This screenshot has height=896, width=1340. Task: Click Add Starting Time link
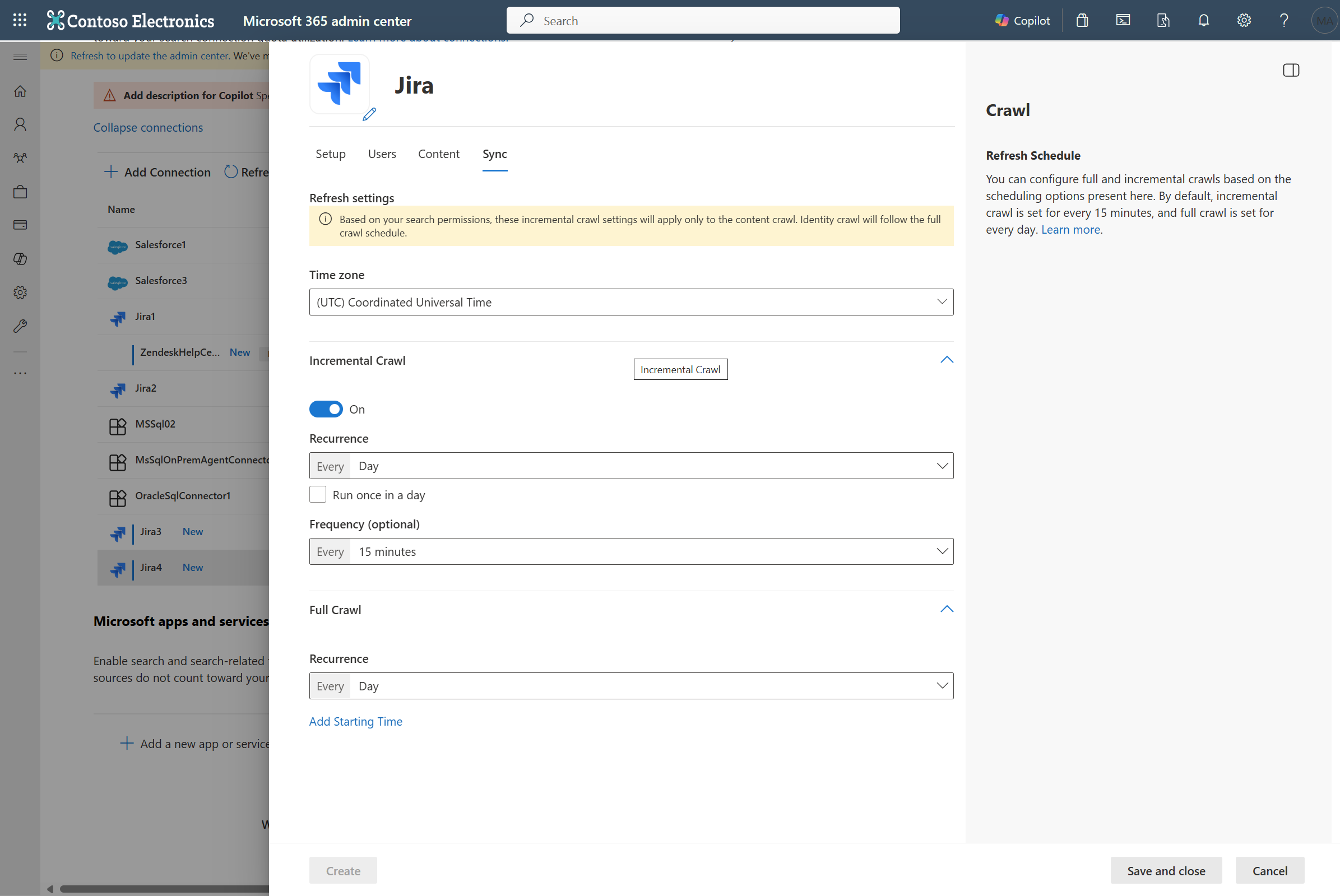(x=355, y=721)
